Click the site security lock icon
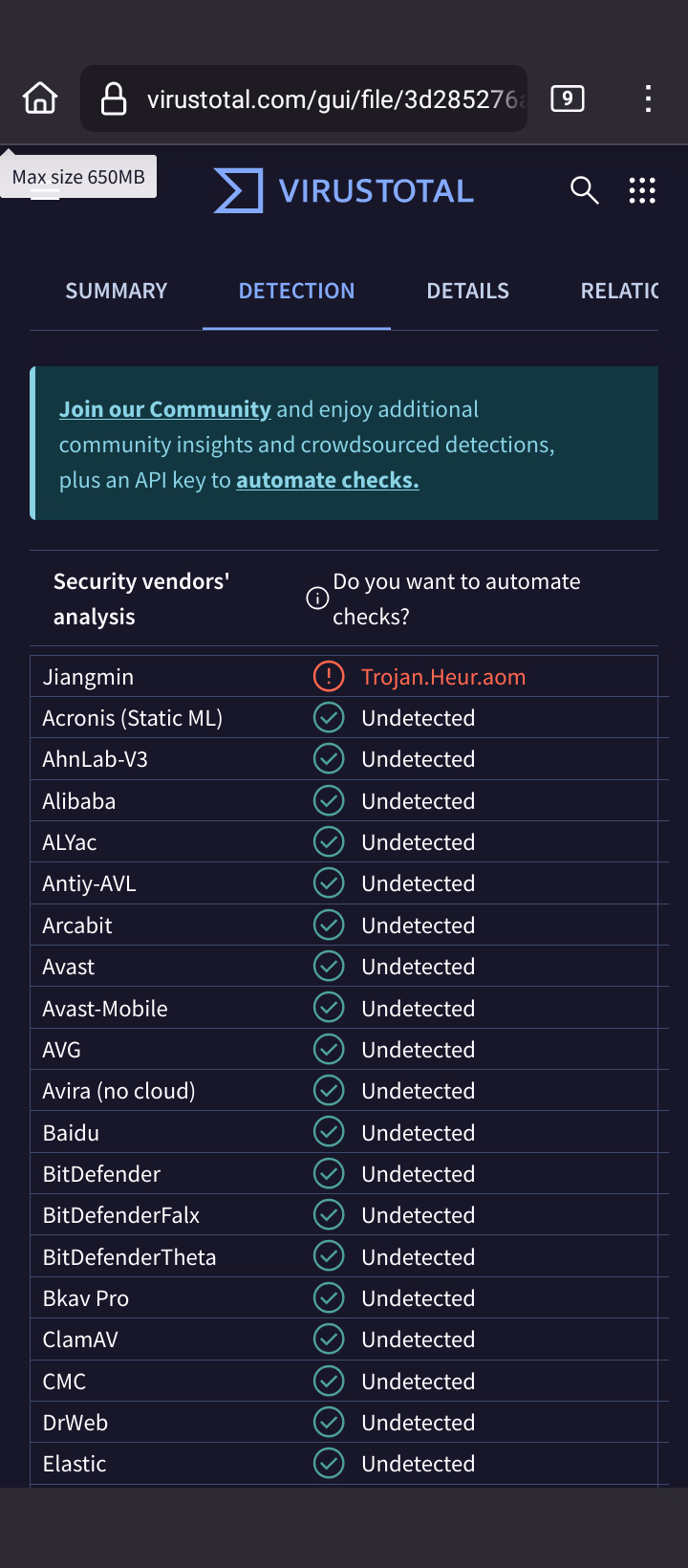688x1568 pixels. pos(114,98)
